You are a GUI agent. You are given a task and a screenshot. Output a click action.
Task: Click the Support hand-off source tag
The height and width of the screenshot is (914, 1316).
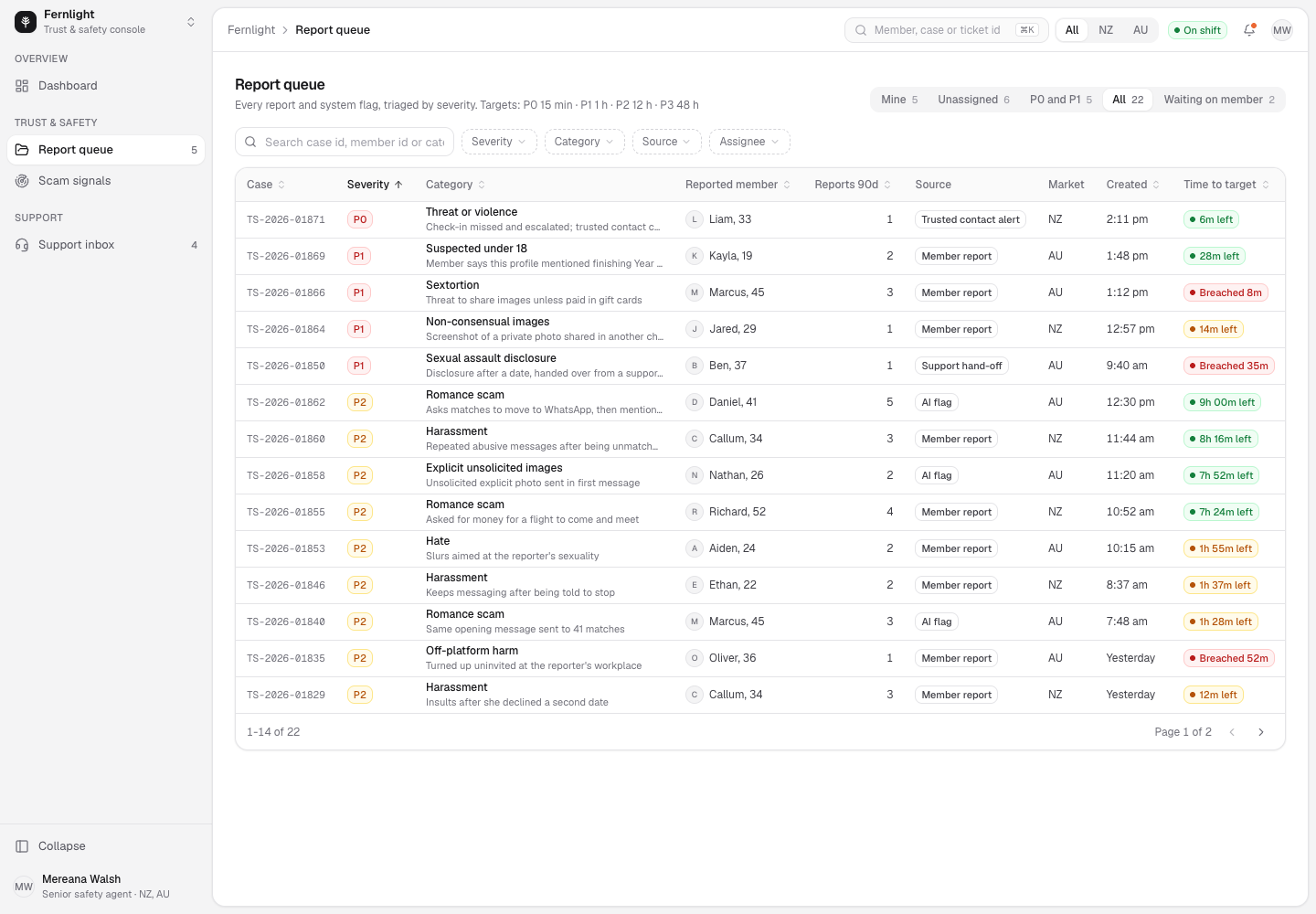pos(961,366)
